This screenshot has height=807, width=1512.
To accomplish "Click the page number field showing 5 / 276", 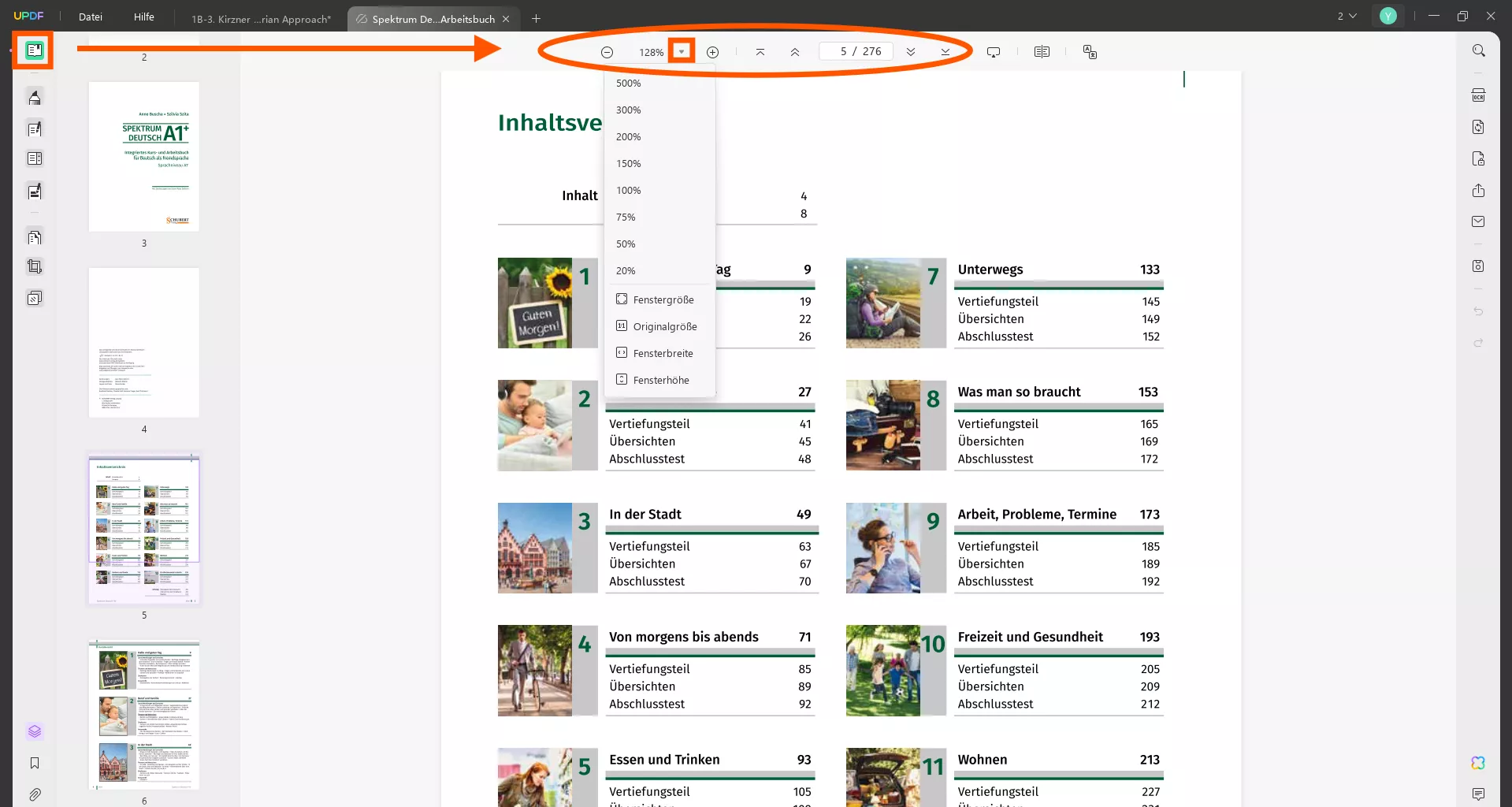I will (856, 51).
